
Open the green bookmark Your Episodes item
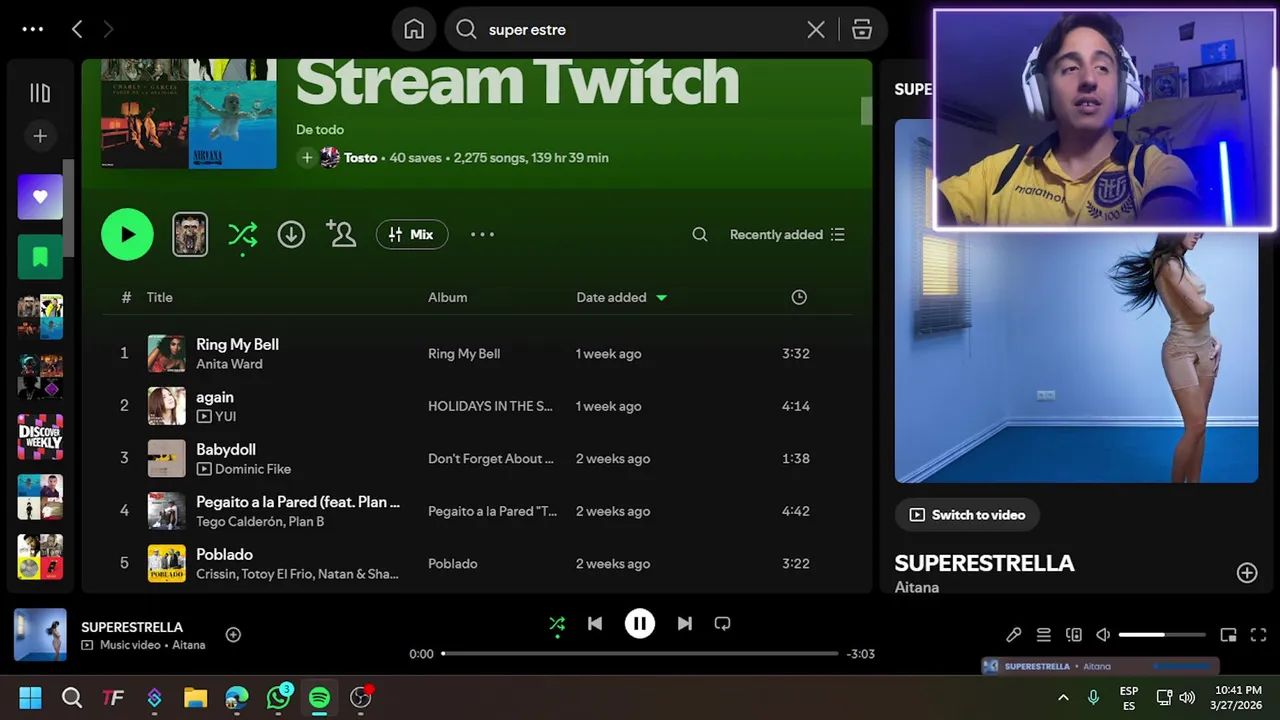tap(40, 257)
